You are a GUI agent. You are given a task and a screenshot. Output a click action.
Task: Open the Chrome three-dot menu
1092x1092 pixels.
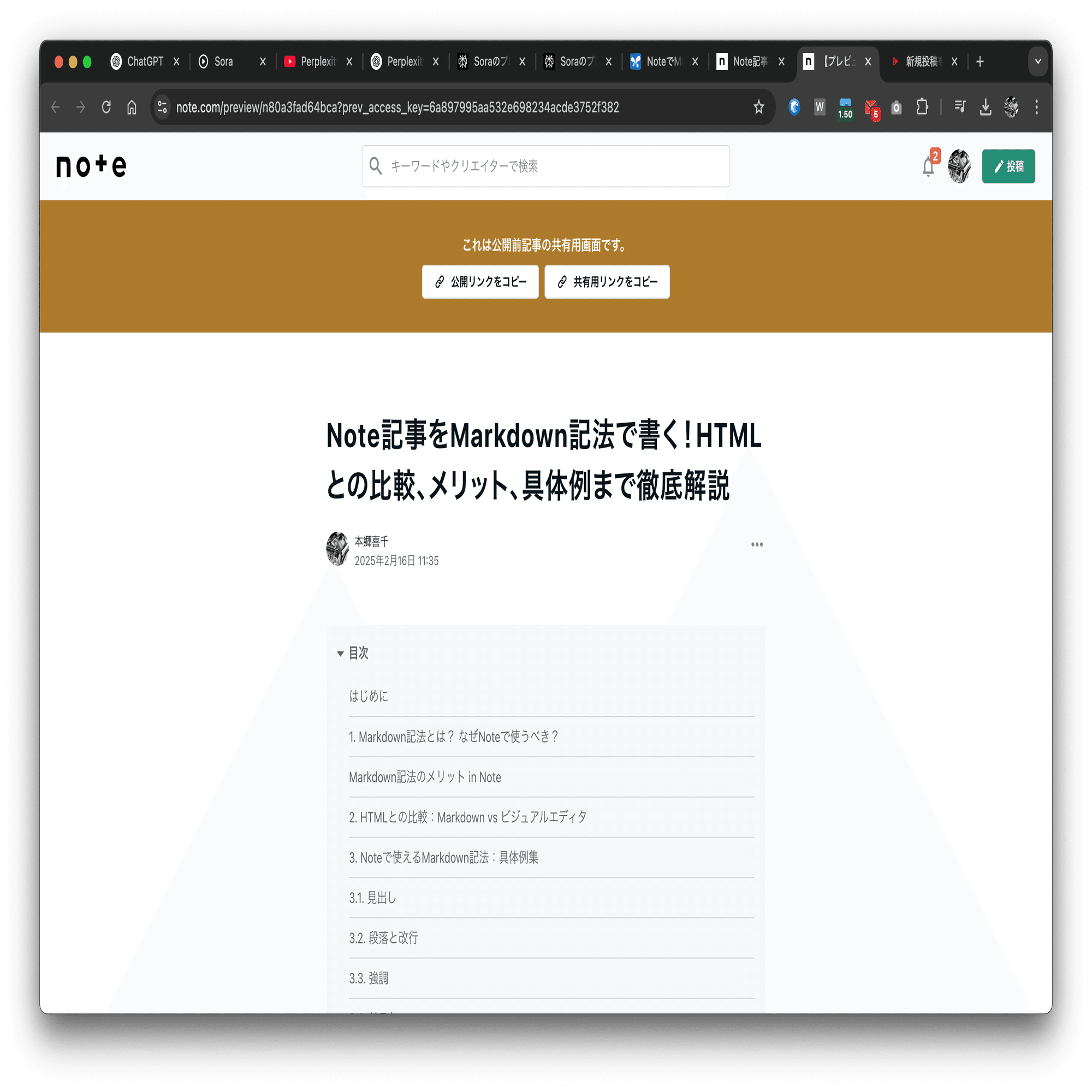click(1036, 107)
